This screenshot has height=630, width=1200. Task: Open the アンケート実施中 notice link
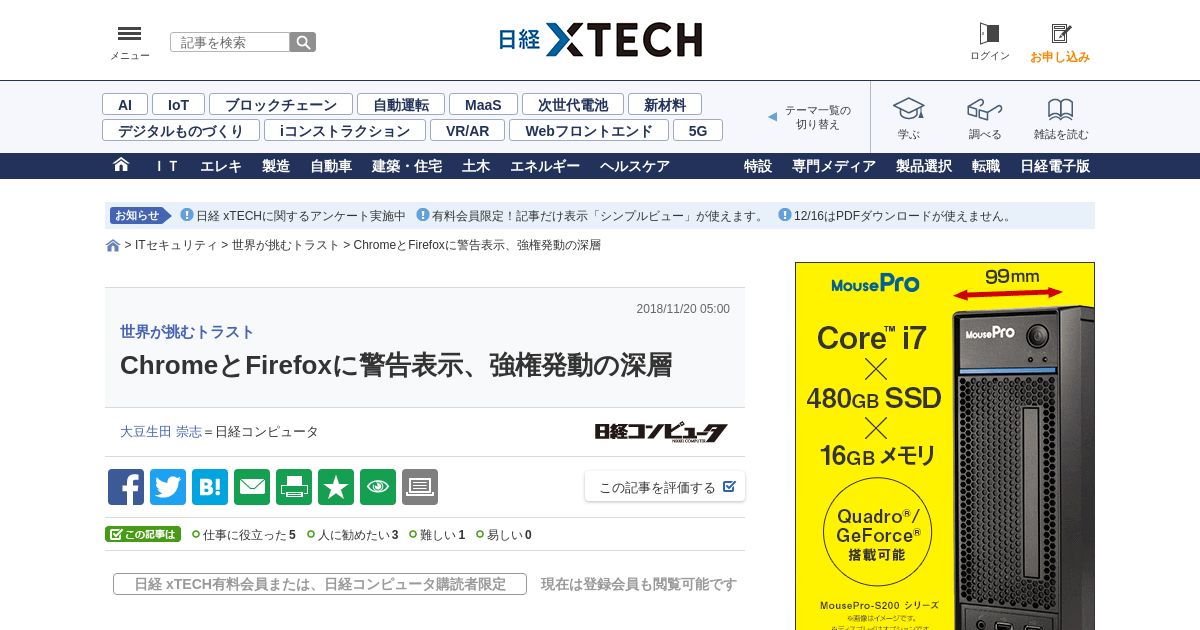coord(301,216)
